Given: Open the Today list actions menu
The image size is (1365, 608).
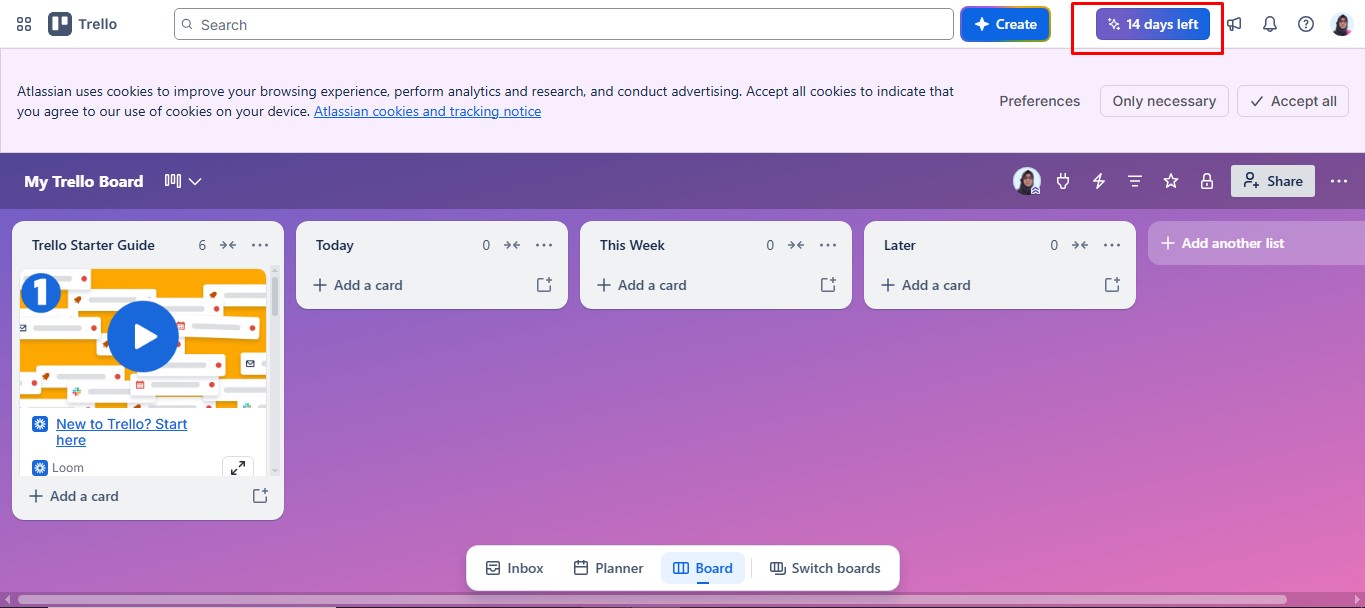Looking at the screenshot, I should click(x=544, y=245).
